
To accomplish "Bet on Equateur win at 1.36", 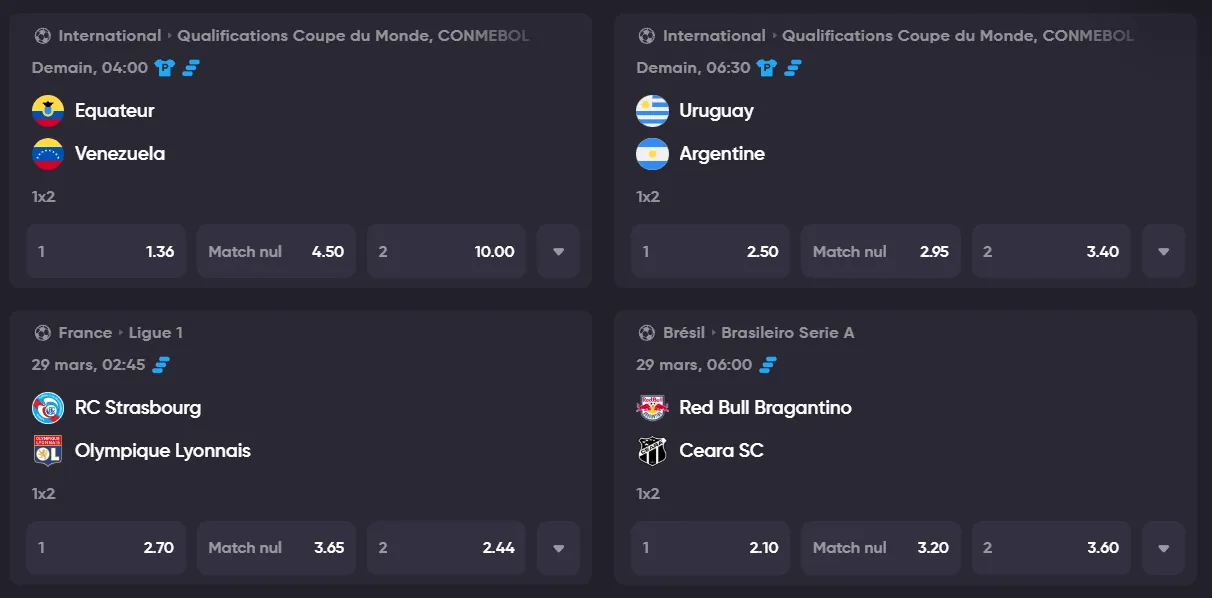I will point(106,251).
